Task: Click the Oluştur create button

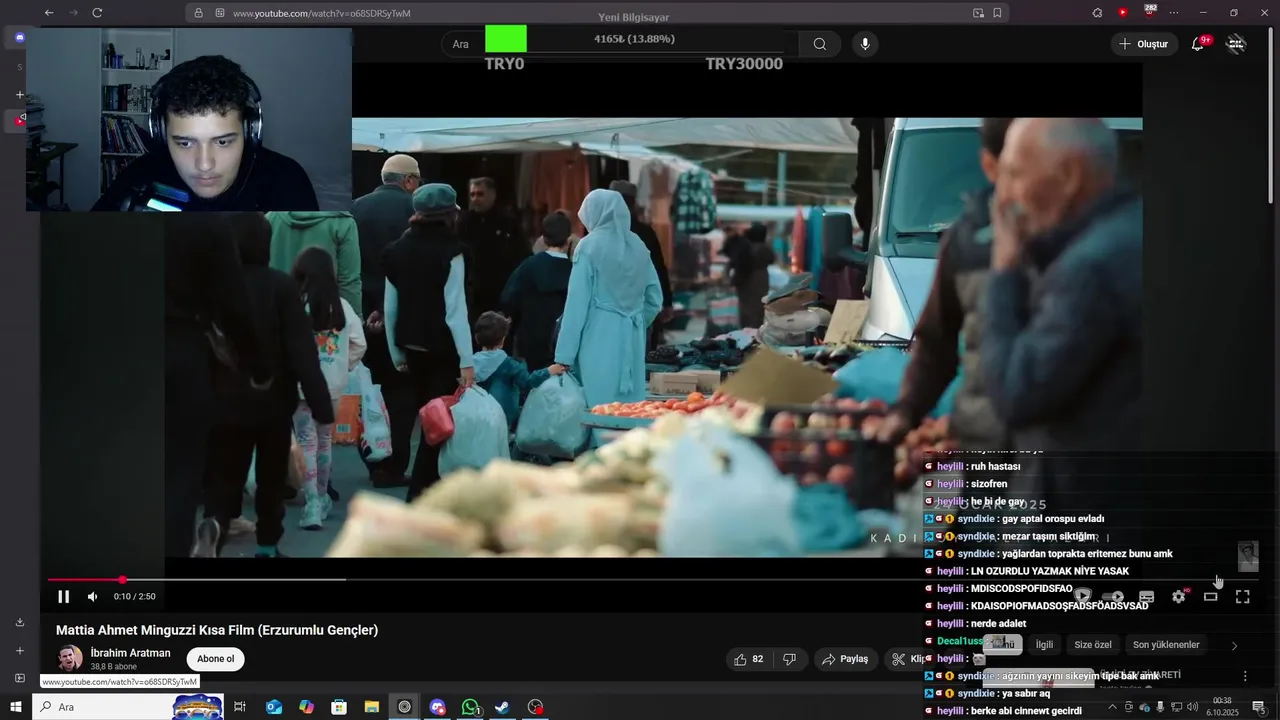Action: click(1143, 44)
